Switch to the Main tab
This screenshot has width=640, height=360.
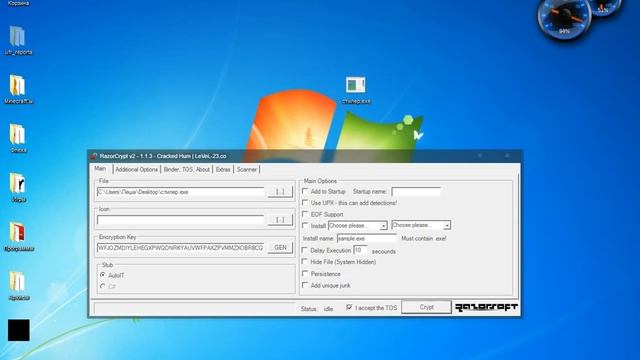click(100, 169)
